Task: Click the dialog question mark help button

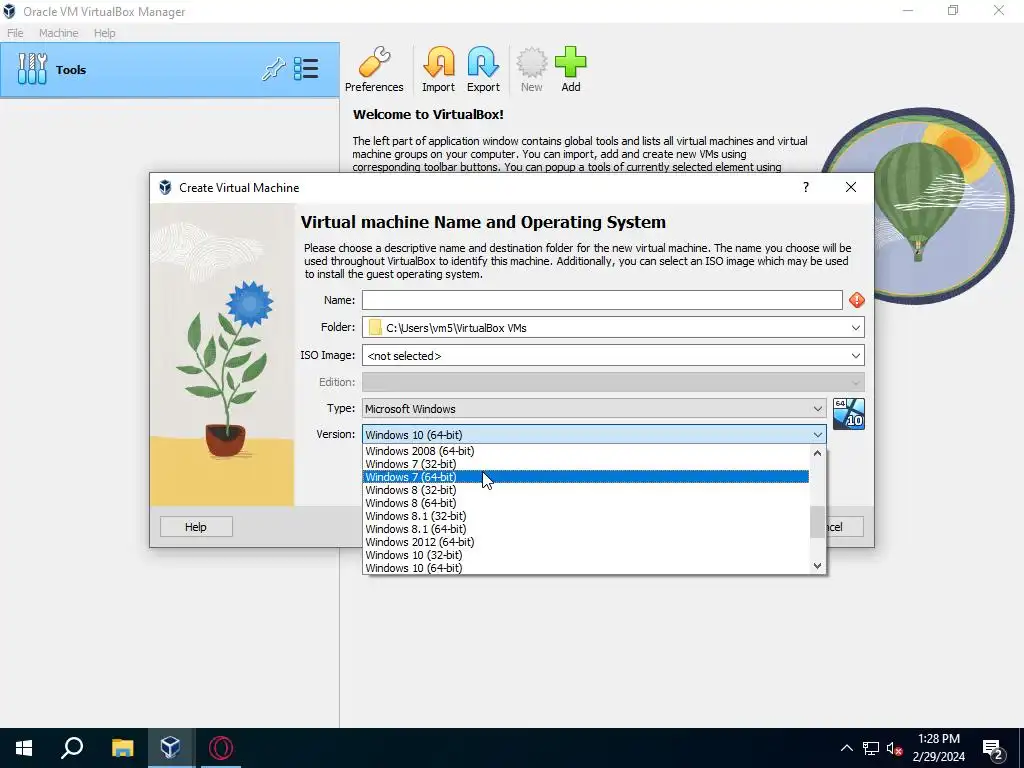Action: (806, 187)
